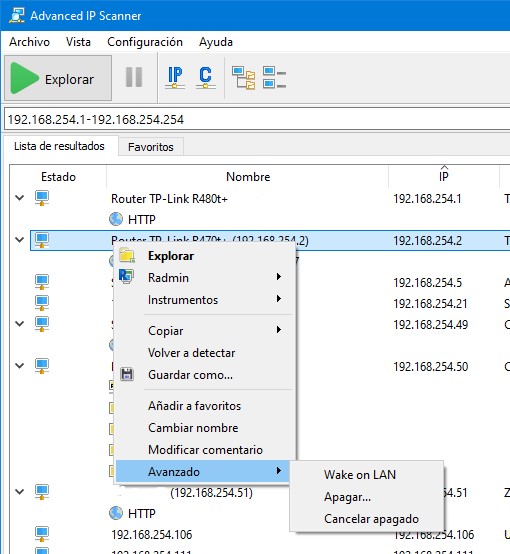Click the name cell reading 192.168.254.106
The height and width of the screenshot is (554, 510).
[x=152, y=534]
